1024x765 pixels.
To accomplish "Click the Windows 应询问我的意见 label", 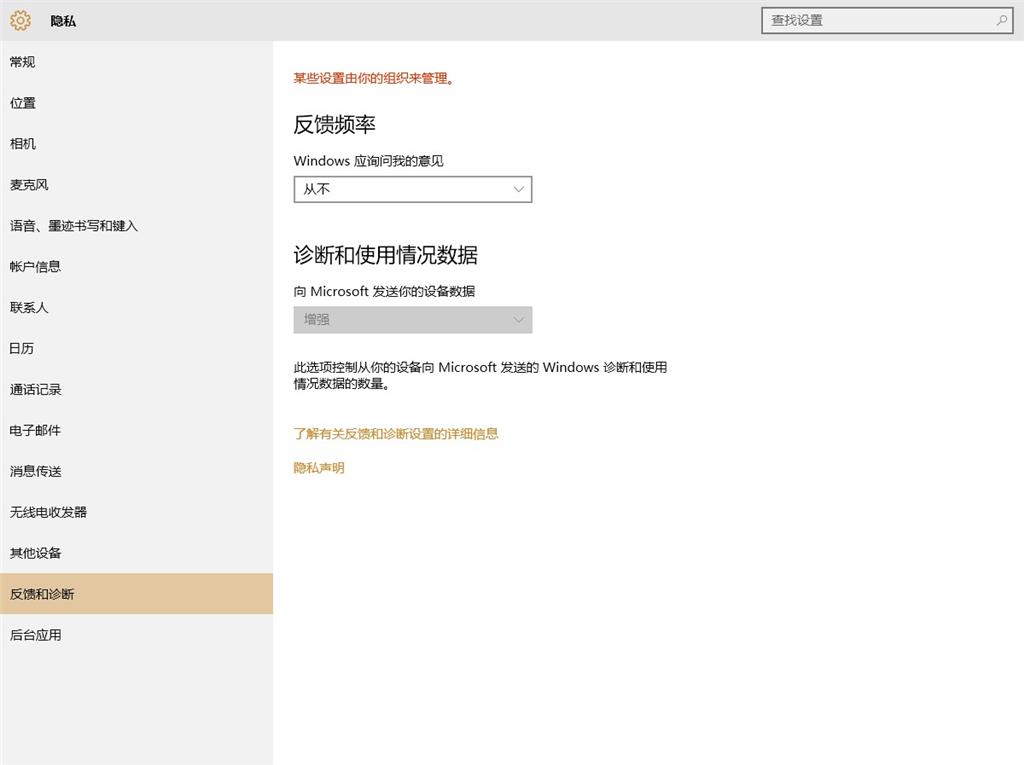I will pos(368,161).
